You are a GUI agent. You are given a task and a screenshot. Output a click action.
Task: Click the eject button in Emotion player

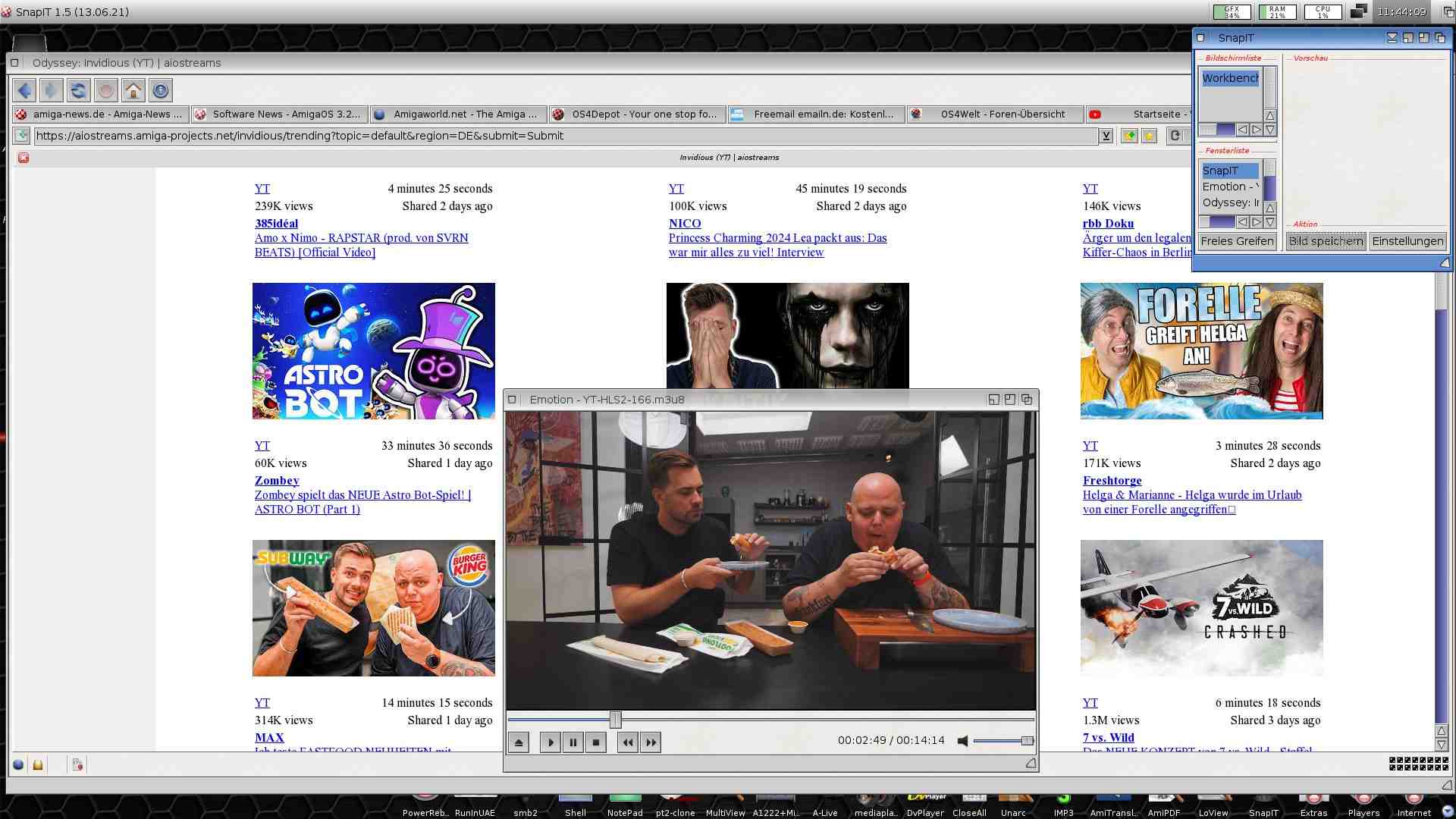point(519,742)
